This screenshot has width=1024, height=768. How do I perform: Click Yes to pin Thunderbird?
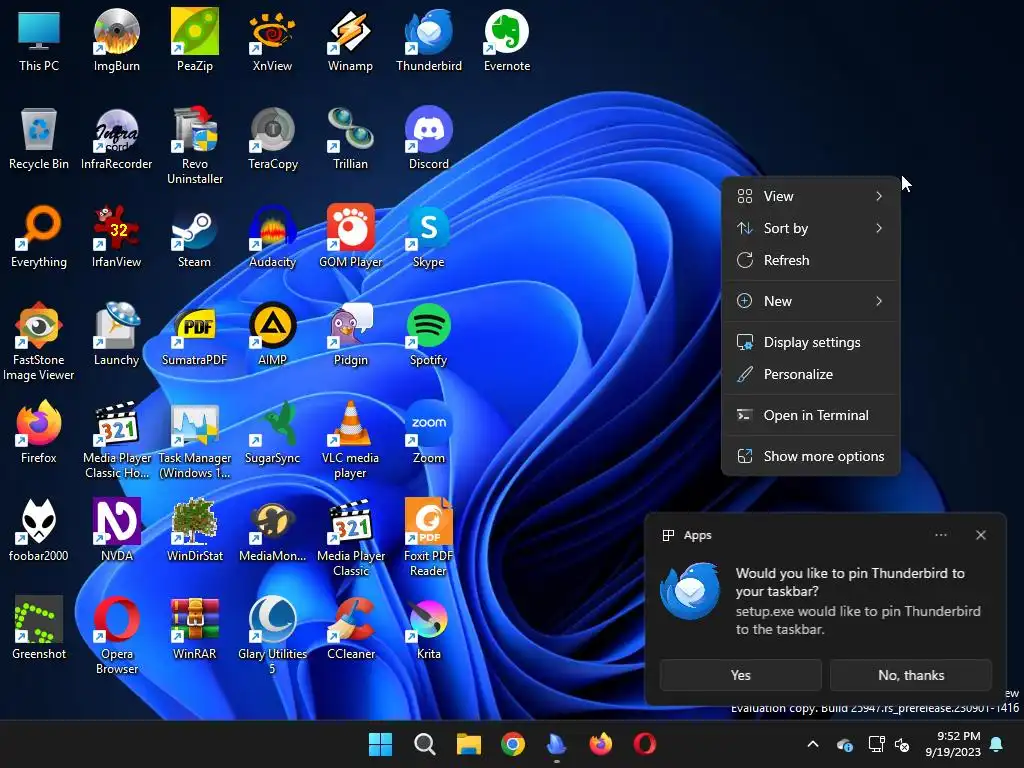click(741, 675)
